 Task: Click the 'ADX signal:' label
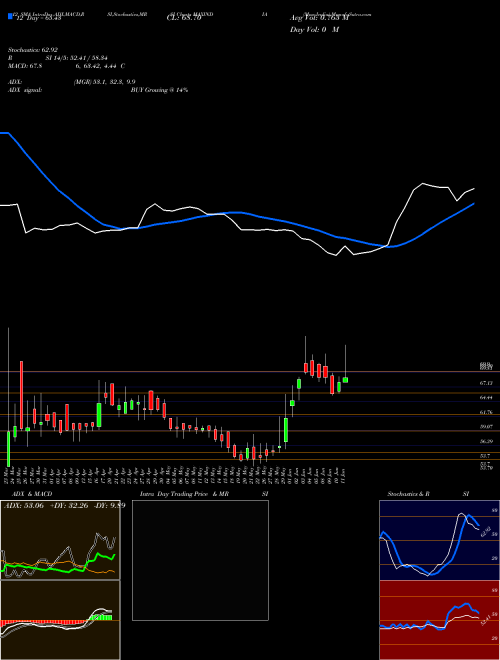click(25, 90)
